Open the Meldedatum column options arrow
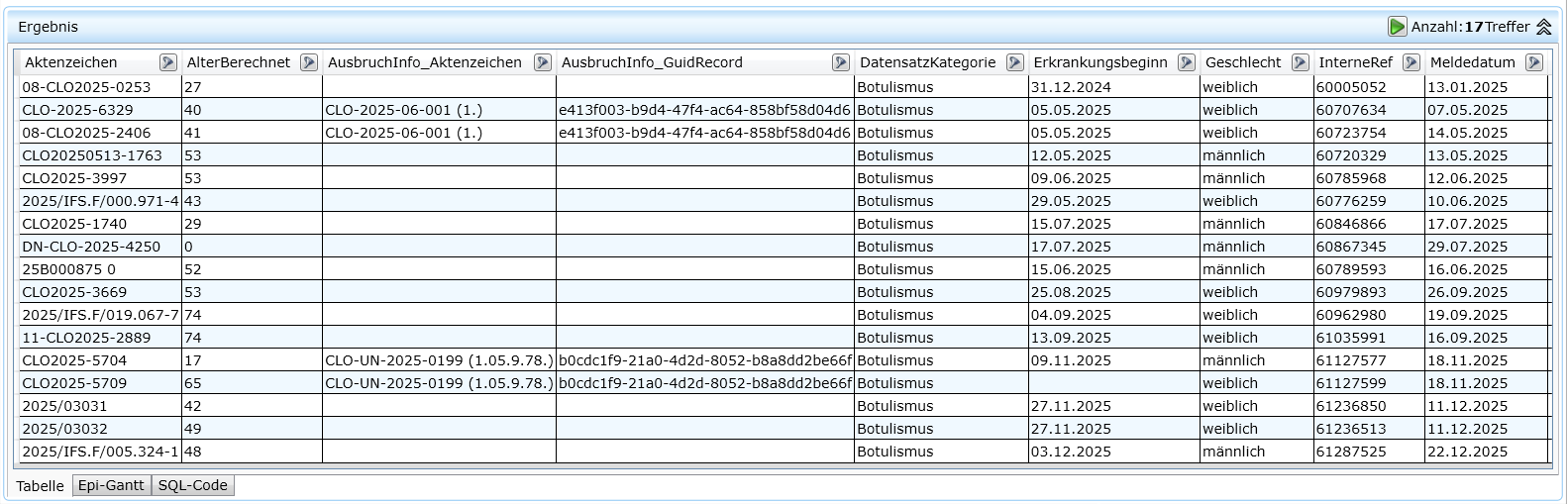 [x=1533, y=62]
